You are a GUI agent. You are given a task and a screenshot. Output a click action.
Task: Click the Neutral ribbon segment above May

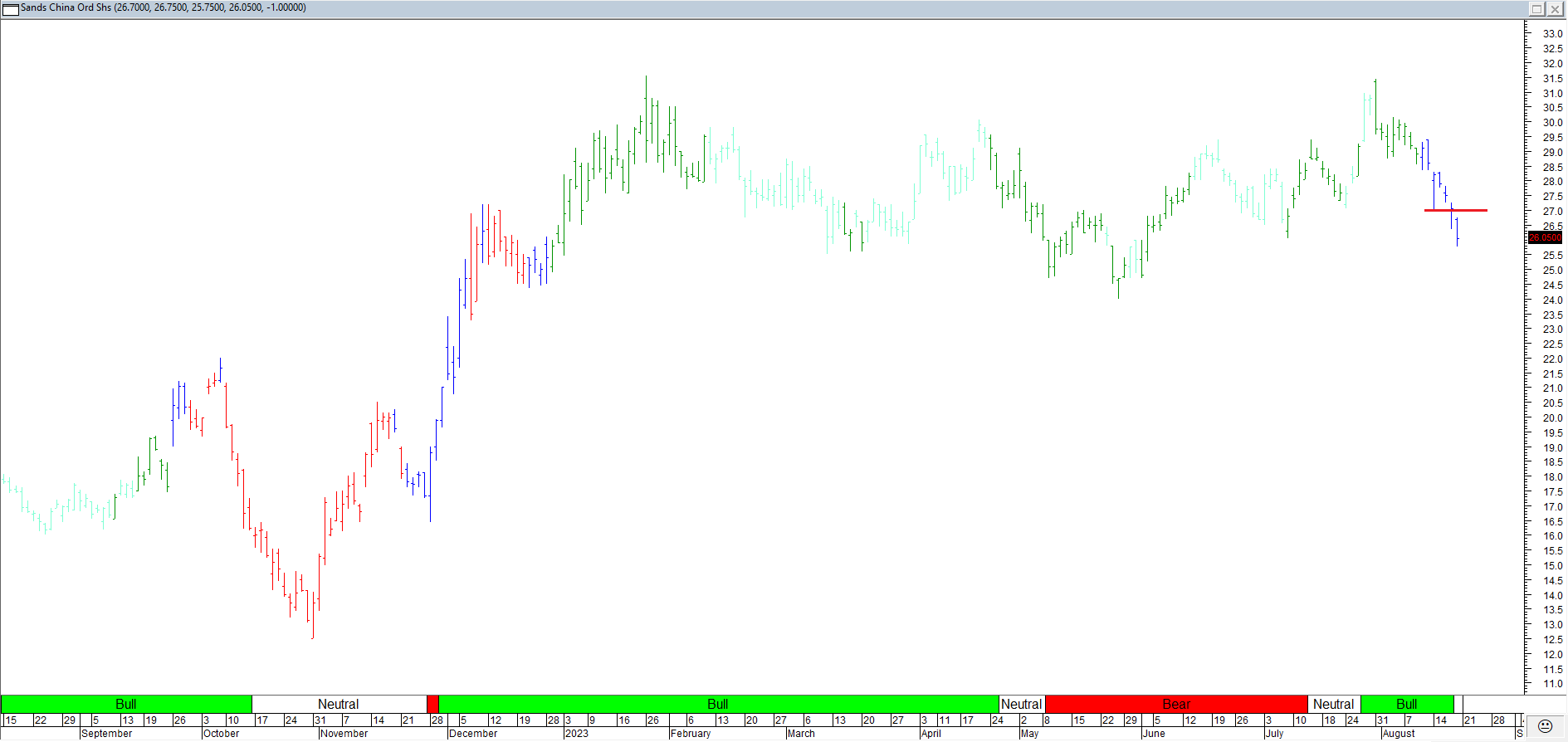click(x=1022, y=704)
